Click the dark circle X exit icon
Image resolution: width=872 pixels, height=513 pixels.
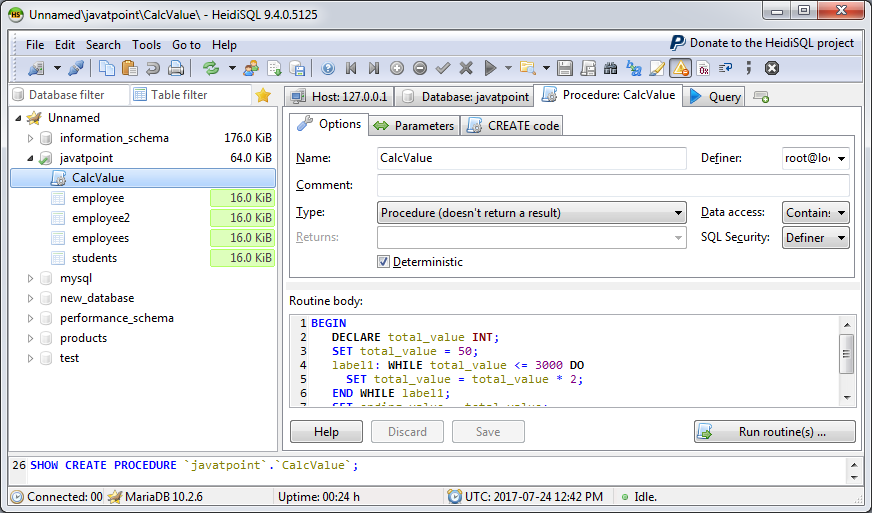coord(771,68)
